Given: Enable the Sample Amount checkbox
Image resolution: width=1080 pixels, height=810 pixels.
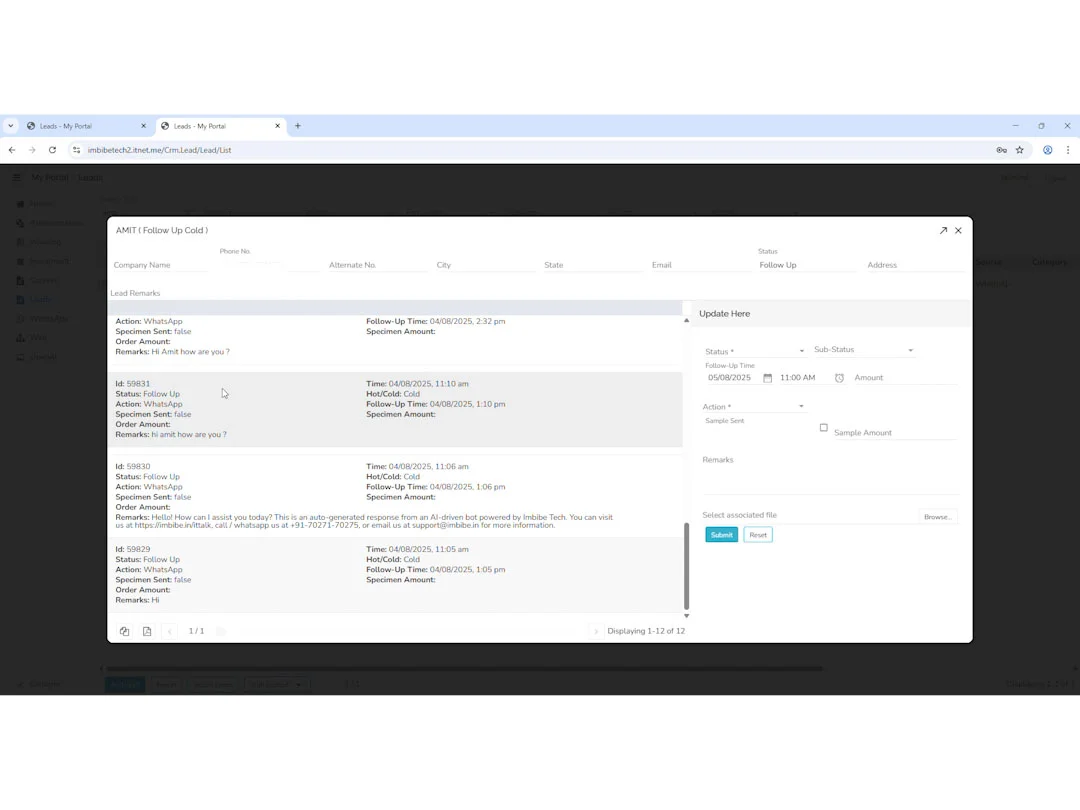Looking at the screenshot, I should pos(823,427).
